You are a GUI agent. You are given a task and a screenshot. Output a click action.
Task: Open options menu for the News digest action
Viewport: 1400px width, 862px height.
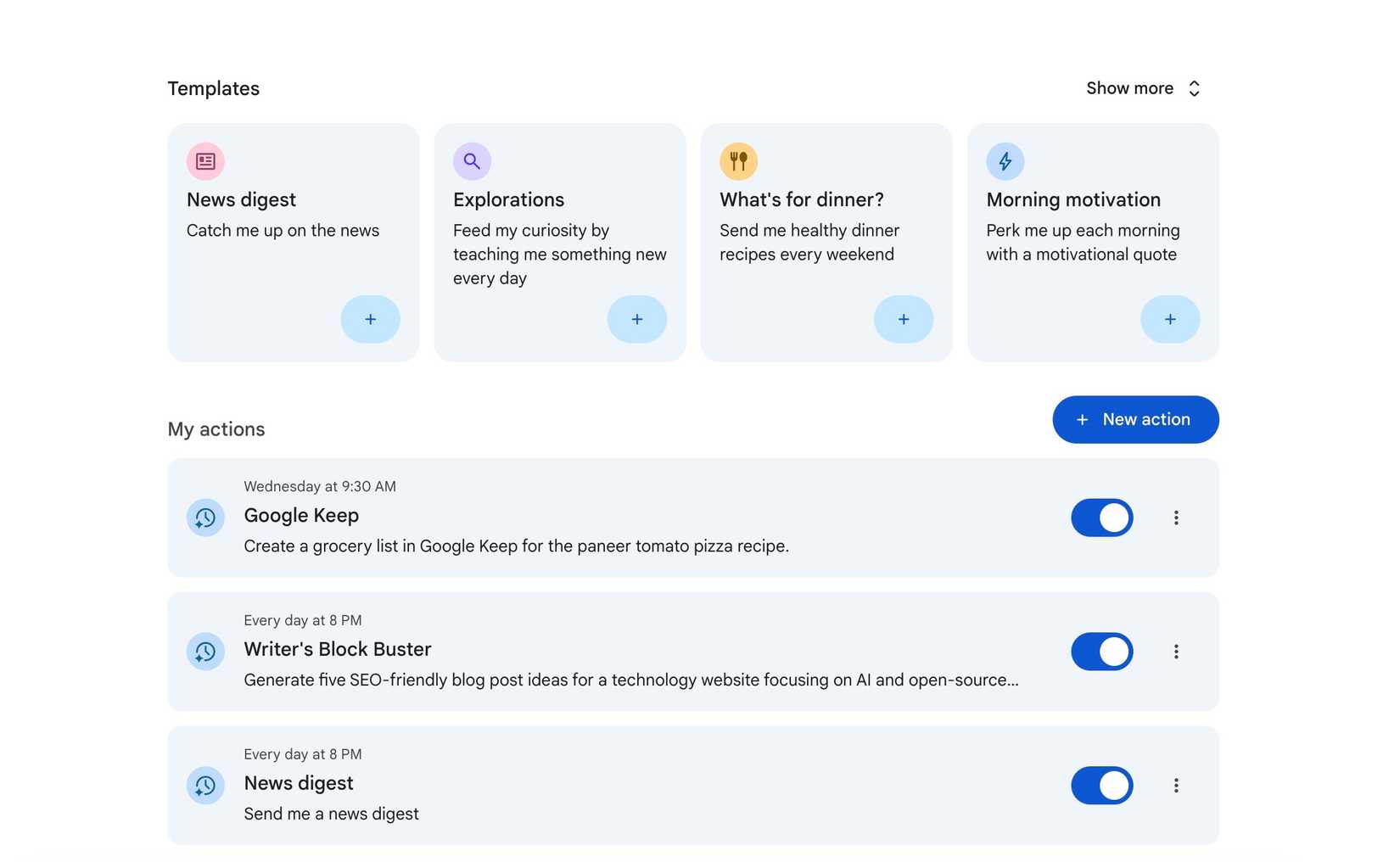[1176, 786]
